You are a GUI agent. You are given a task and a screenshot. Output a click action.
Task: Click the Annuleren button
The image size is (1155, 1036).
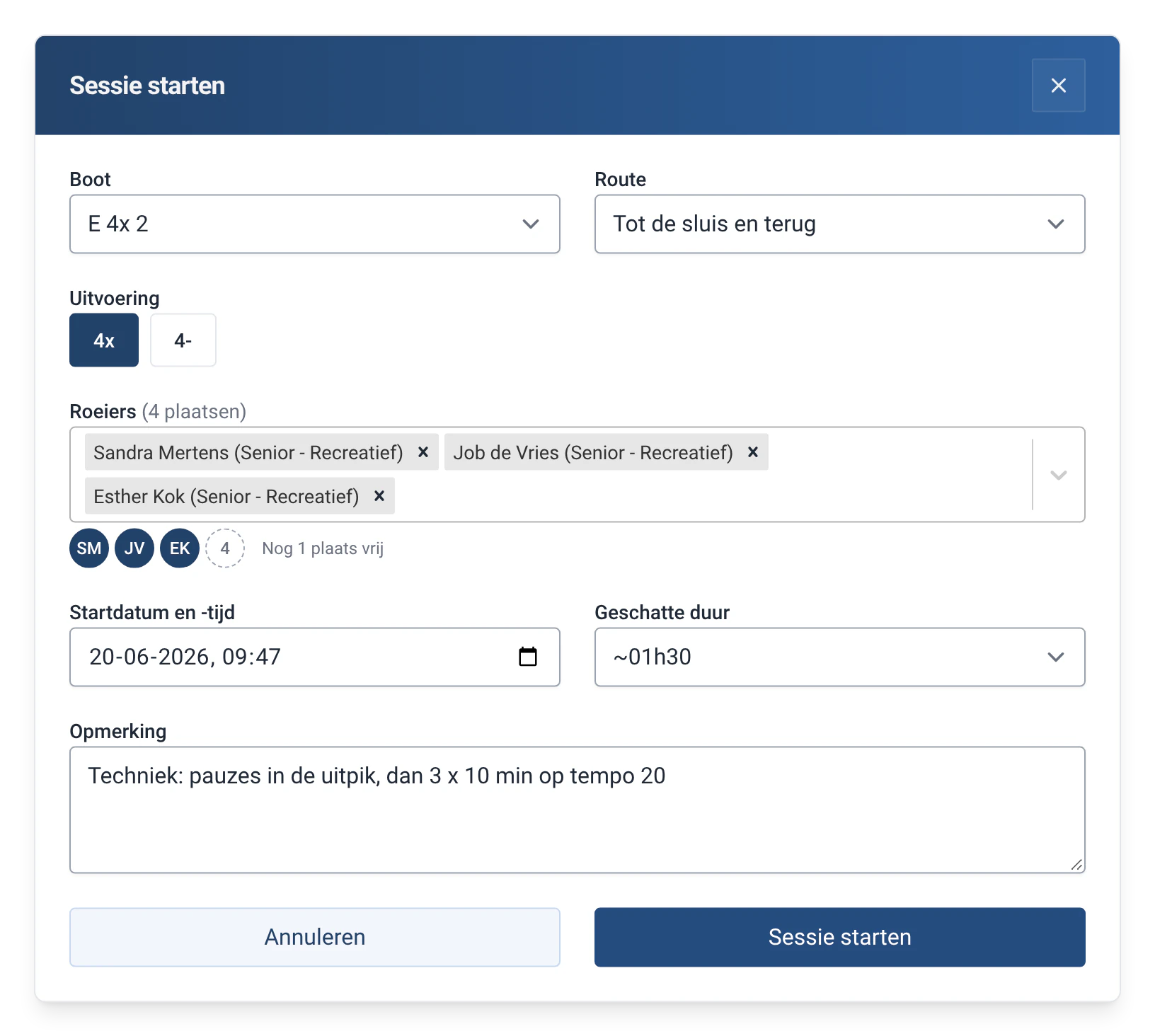point(315,938)
